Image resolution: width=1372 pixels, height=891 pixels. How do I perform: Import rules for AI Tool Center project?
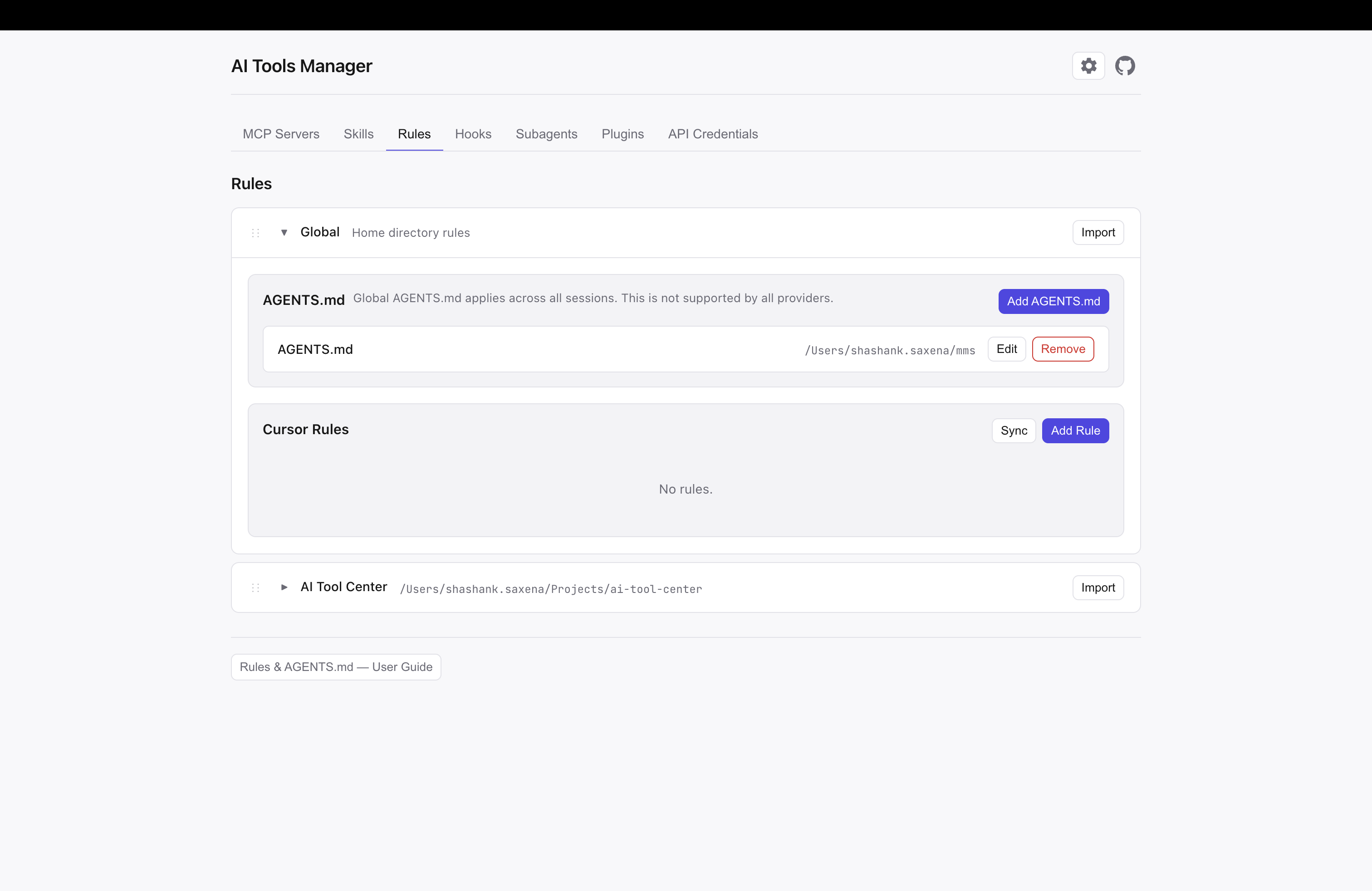click(x=1098, y=587)
